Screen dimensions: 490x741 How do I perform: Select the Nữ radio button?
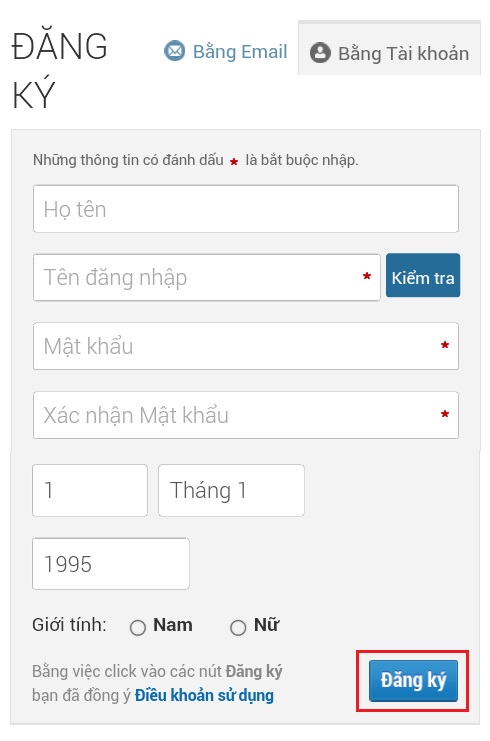click(x=238, y=628)
